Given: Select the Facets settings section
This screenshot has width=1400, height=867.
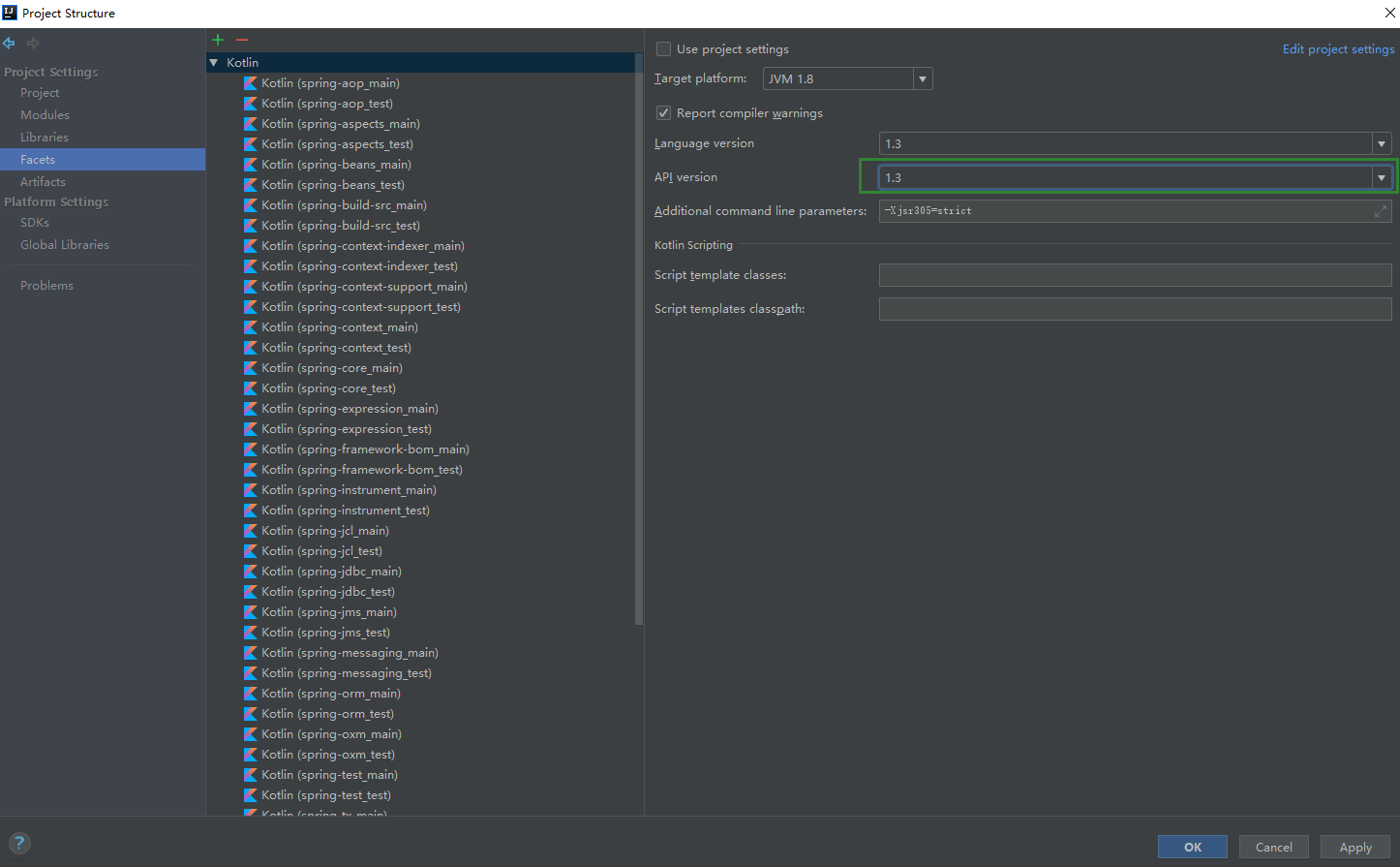Looking at the screenshot, I should click(x=103, y=160).
